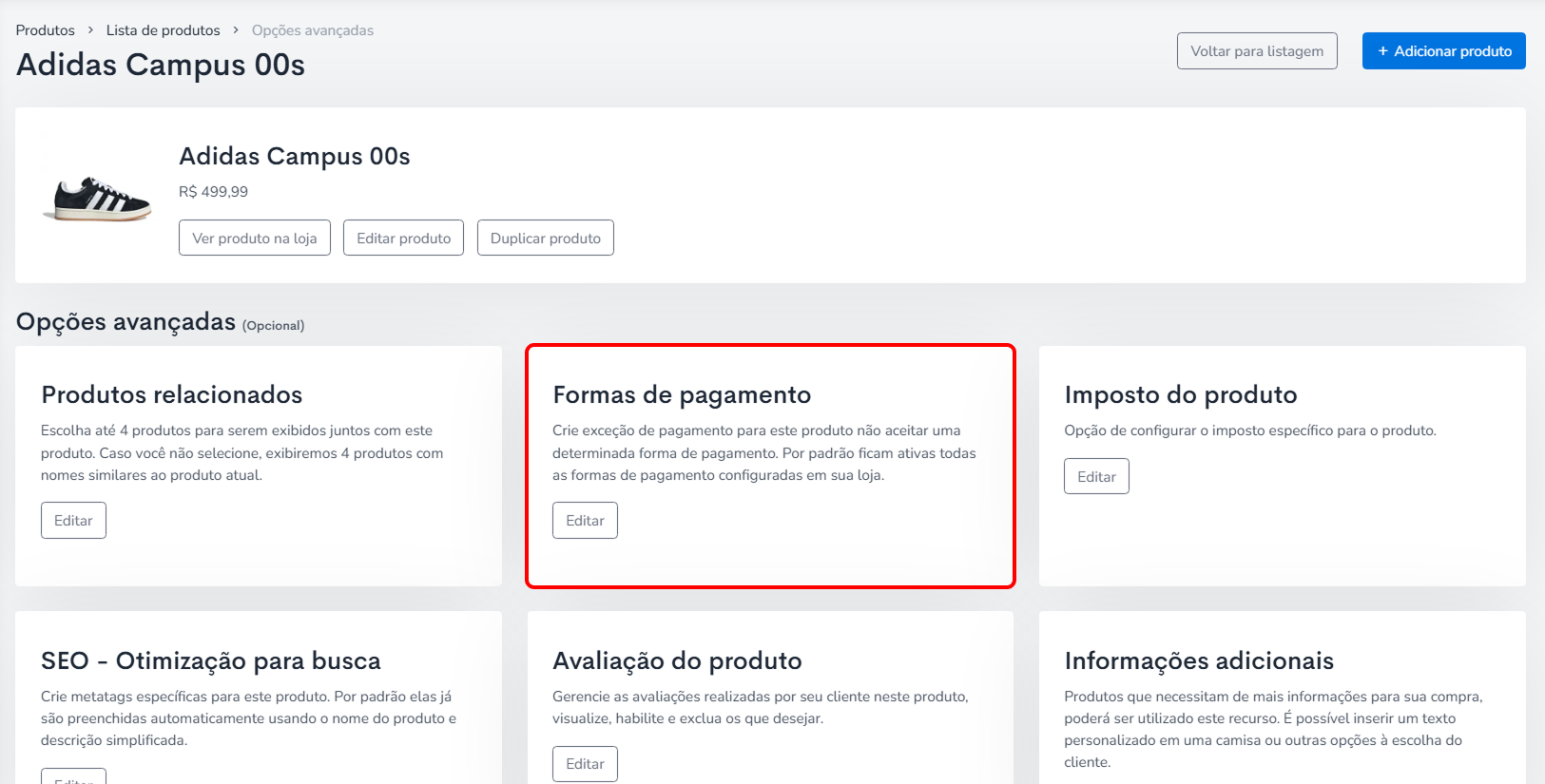
Task: Click the Opções avançadas section heading
Action: 126,322
